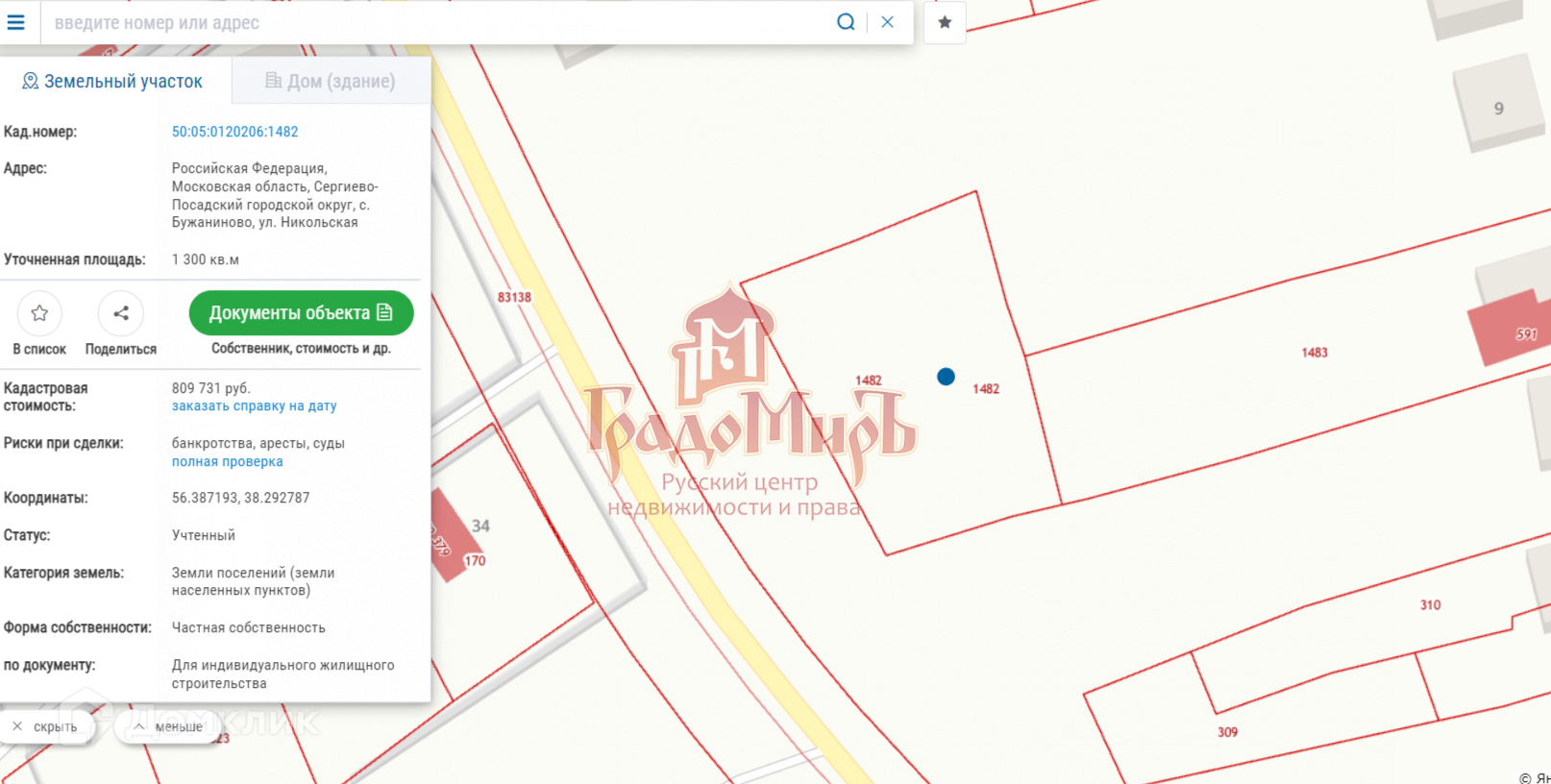Click the банкротства, аресты, суды text

coord(258,443)
